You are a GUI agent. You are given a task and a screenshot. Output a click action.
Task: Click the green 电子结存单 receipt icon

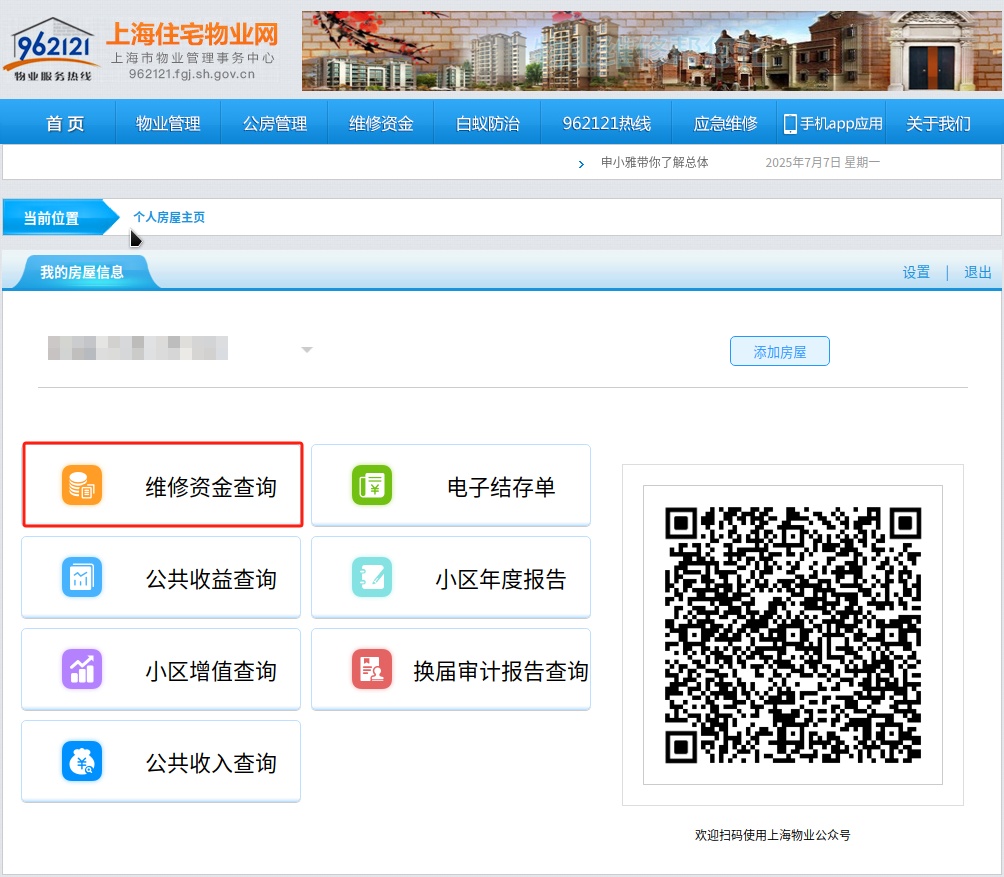coord(372,486)
